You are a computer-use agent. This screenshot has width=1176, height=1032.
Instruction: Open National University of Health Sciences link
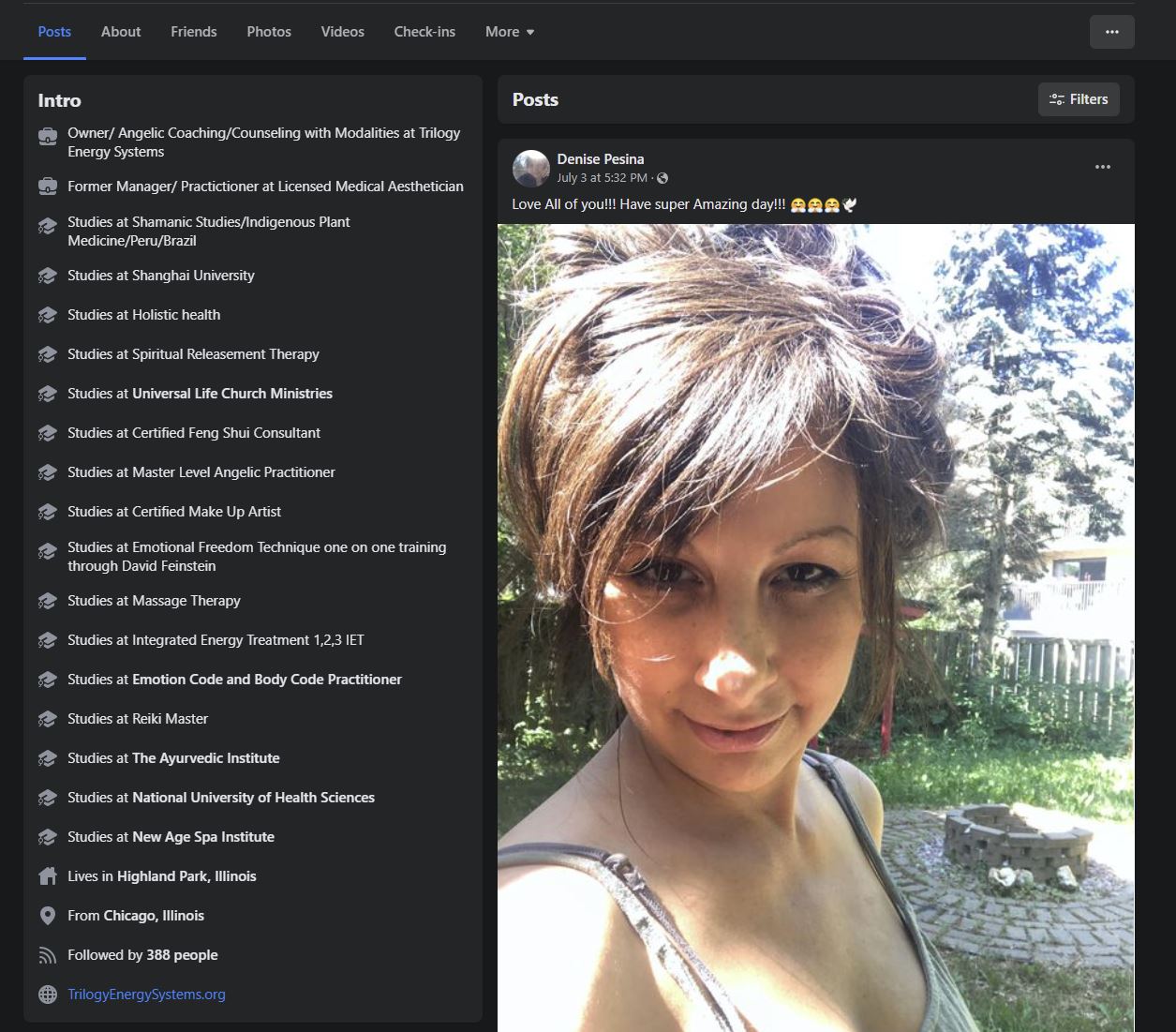(253, 798)
